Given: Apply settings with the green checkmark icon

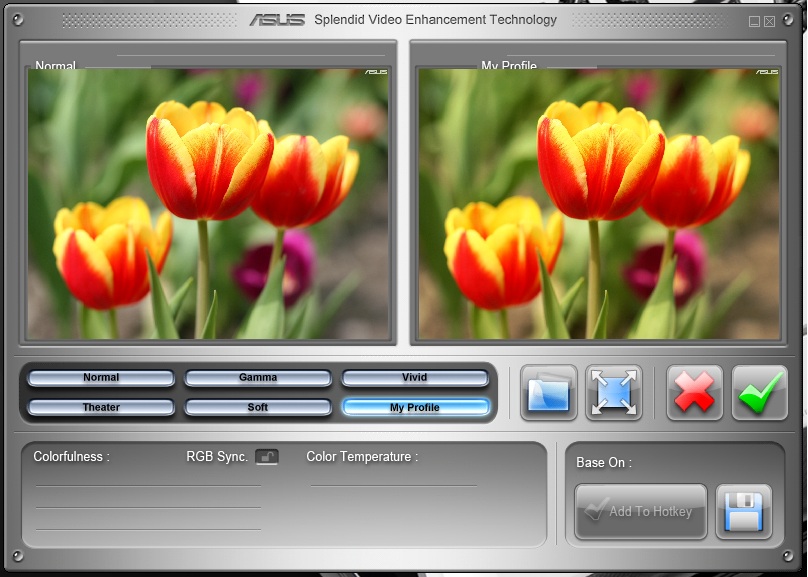Looking at the screenshot, I should [760, 393].
